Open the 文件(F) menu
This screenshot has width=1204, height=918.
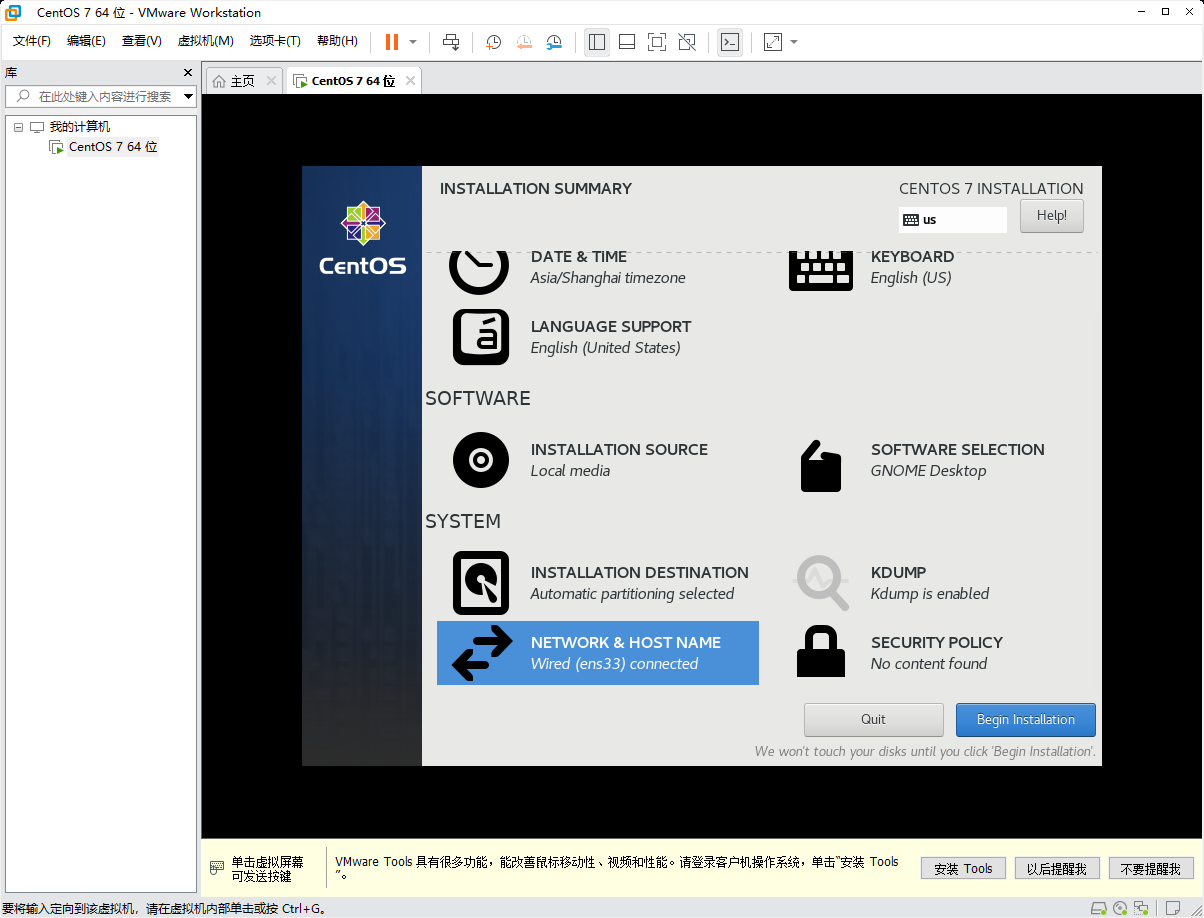(x=32, y=41)
